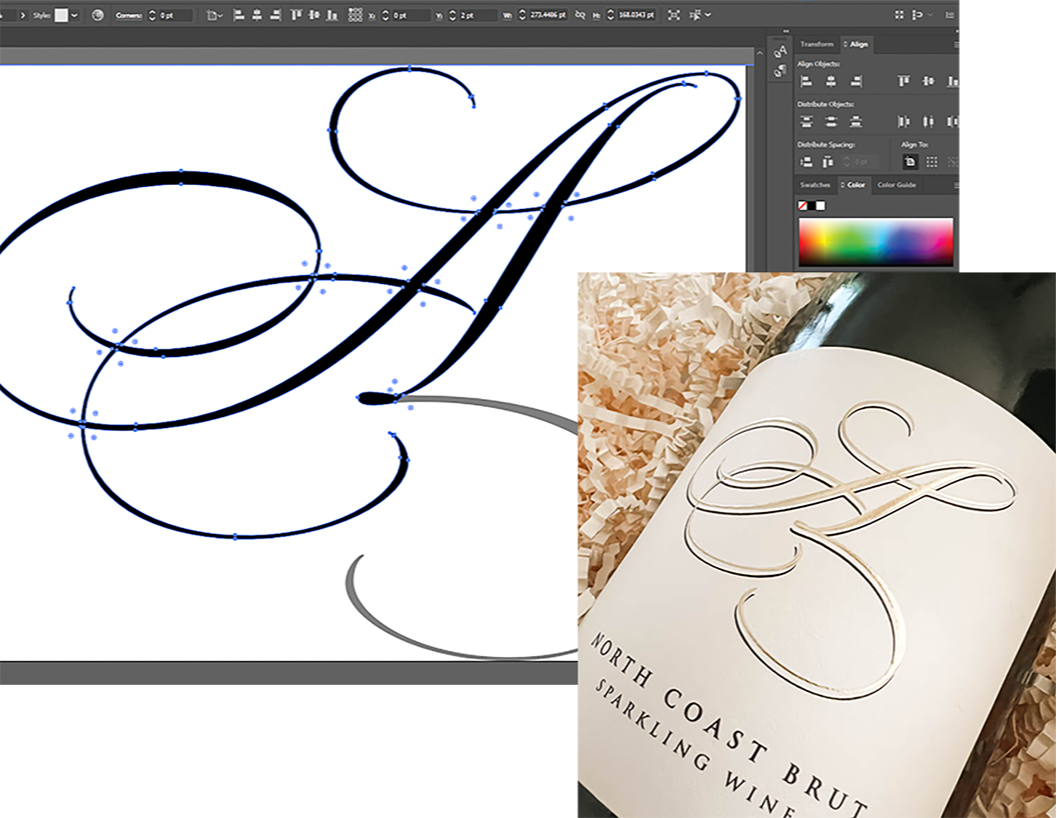Select the white color swatch
This screenshot has height=818, width=1057.
820,206
